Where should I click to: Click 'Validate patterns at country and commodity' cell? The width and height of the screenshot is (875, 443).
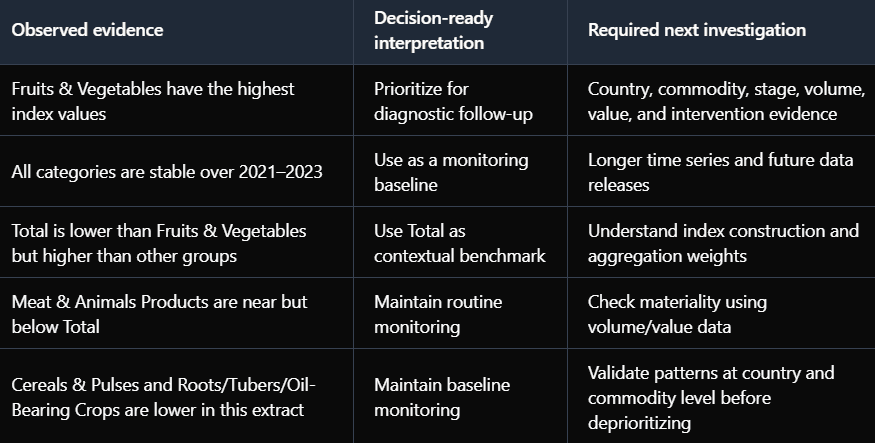[721, 396]
